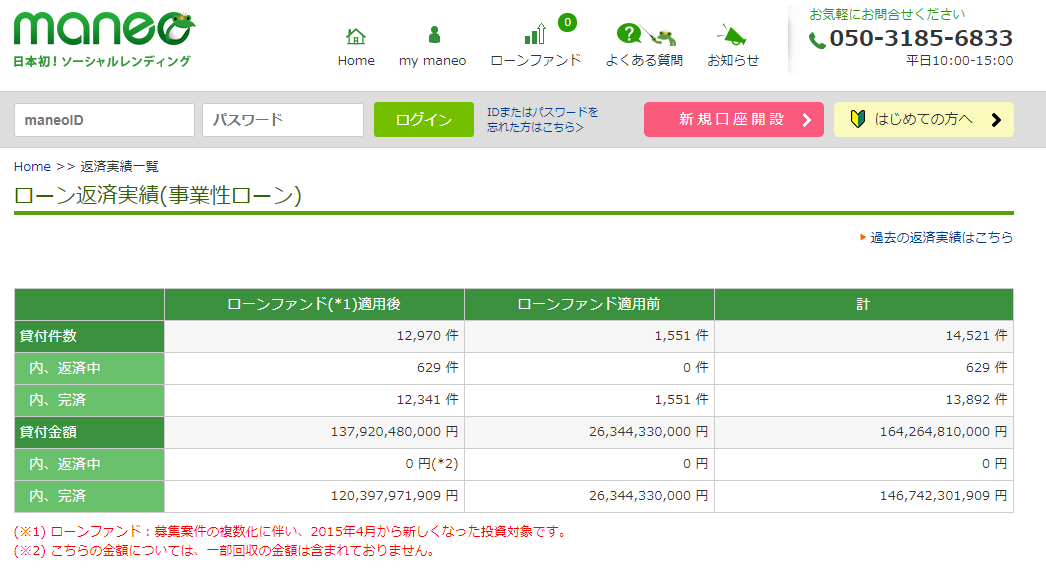Click the loan fund count badge 0
The width and height of the screenshot is (1046, 577).
567,22
